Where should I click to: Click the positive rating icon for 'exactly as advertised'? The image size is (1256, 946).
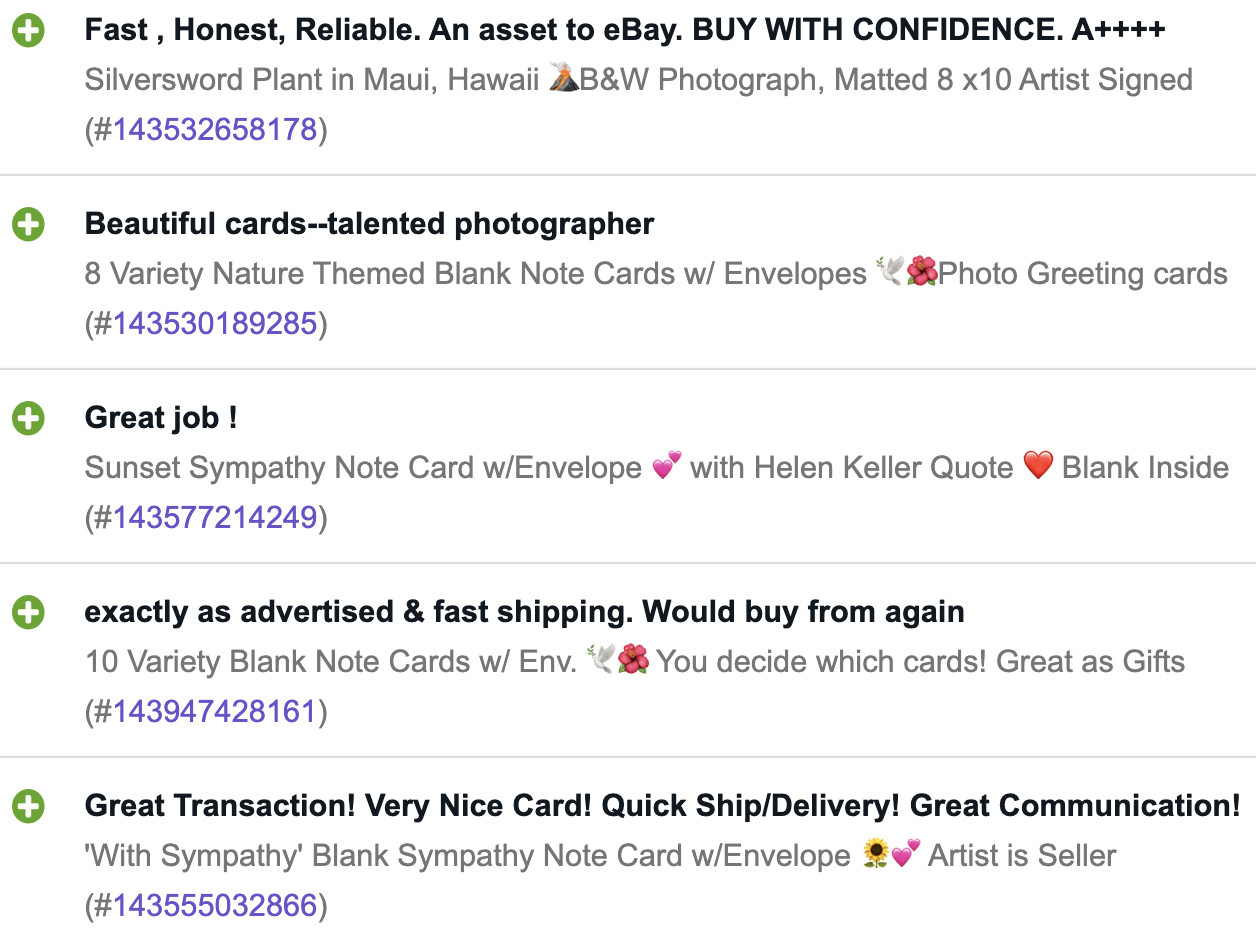tap(28, 613)
